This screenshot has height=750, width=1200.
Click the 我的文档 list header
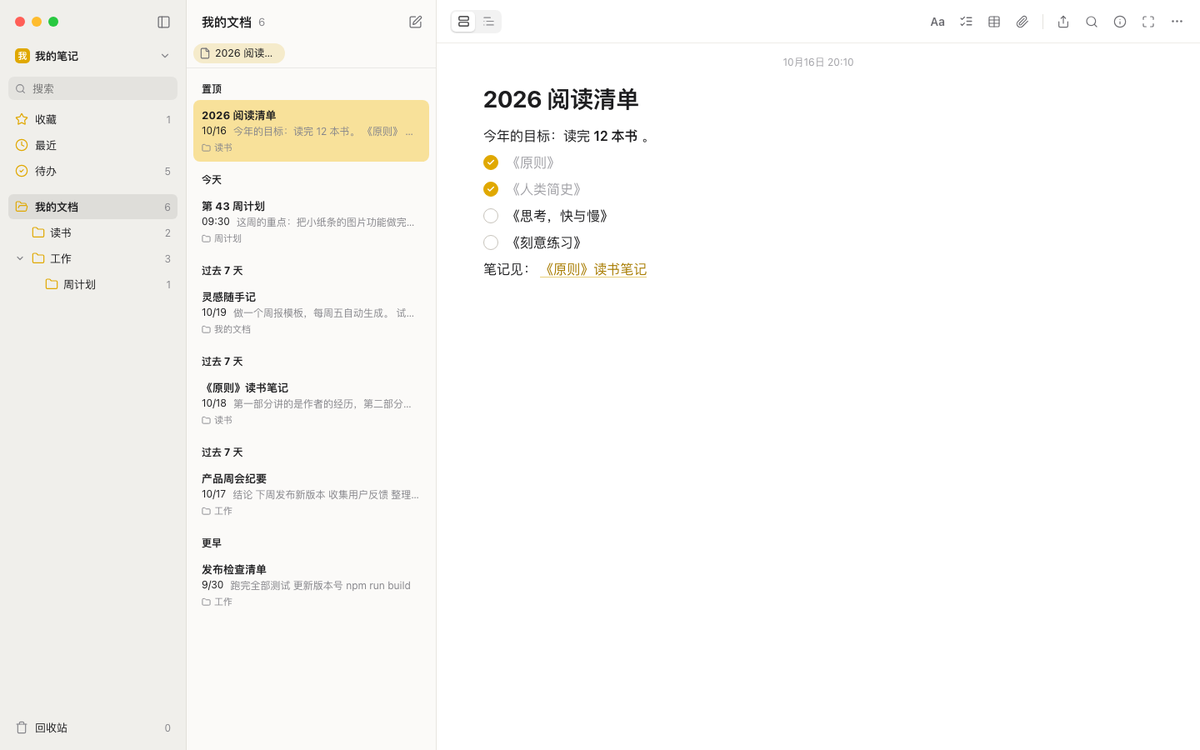227,22
